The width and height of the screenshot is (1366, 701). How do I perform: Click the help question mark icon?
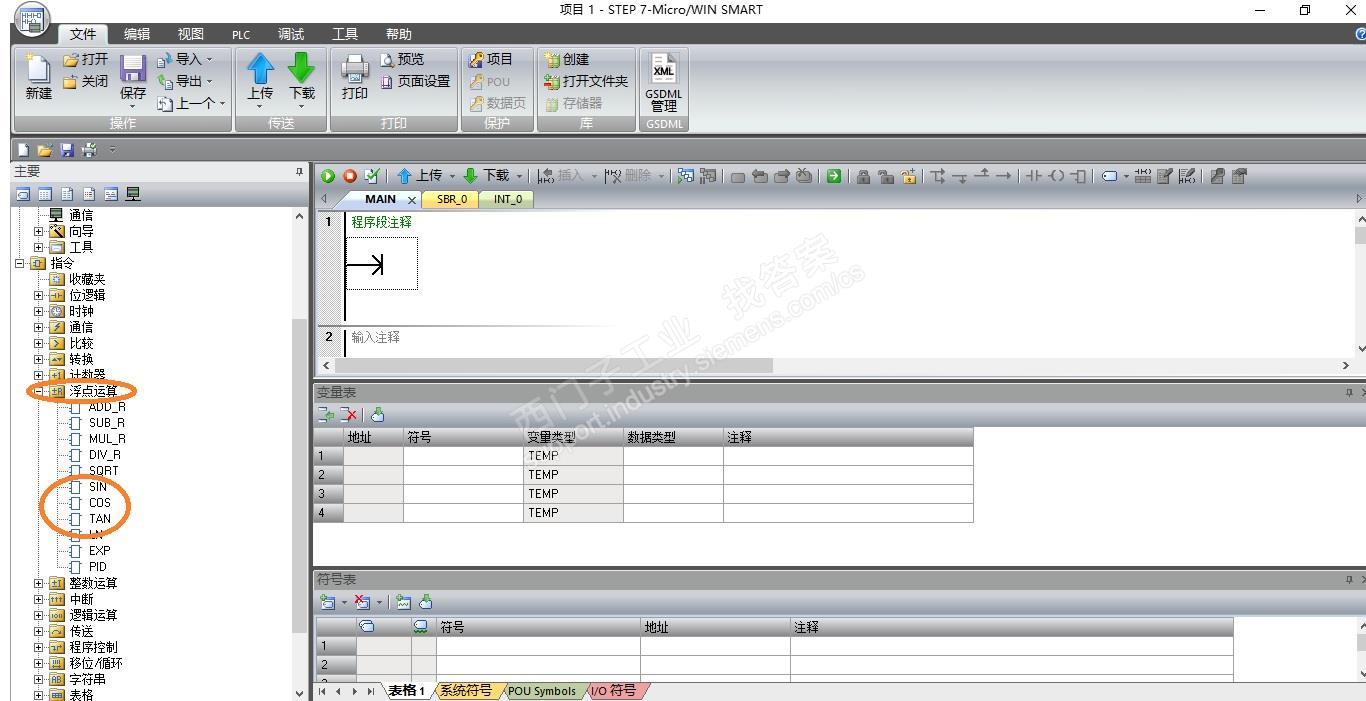point(1359,34)
